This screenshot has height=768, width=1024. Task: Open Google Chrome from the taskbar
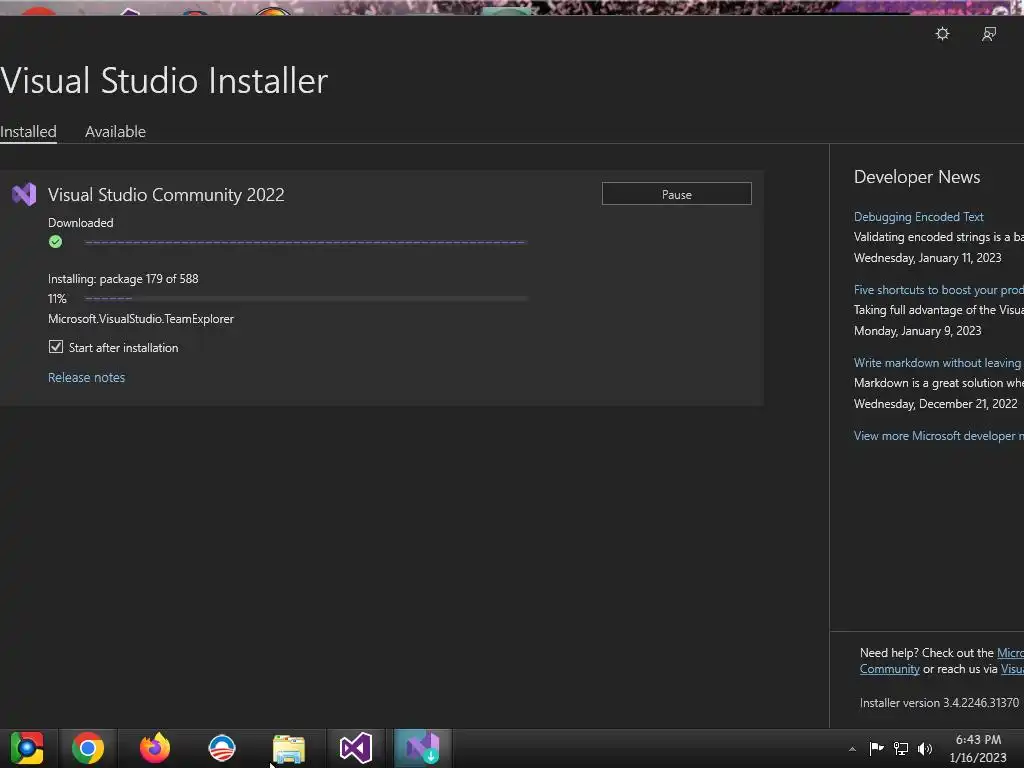coord(88,748)
